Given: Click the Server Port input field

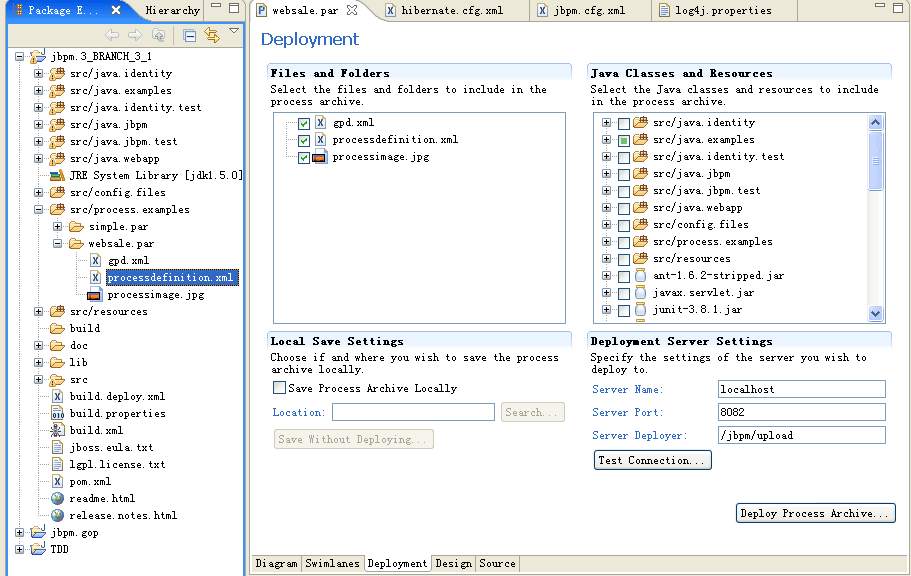Looking at the screenshot, I should pos(802,412).
